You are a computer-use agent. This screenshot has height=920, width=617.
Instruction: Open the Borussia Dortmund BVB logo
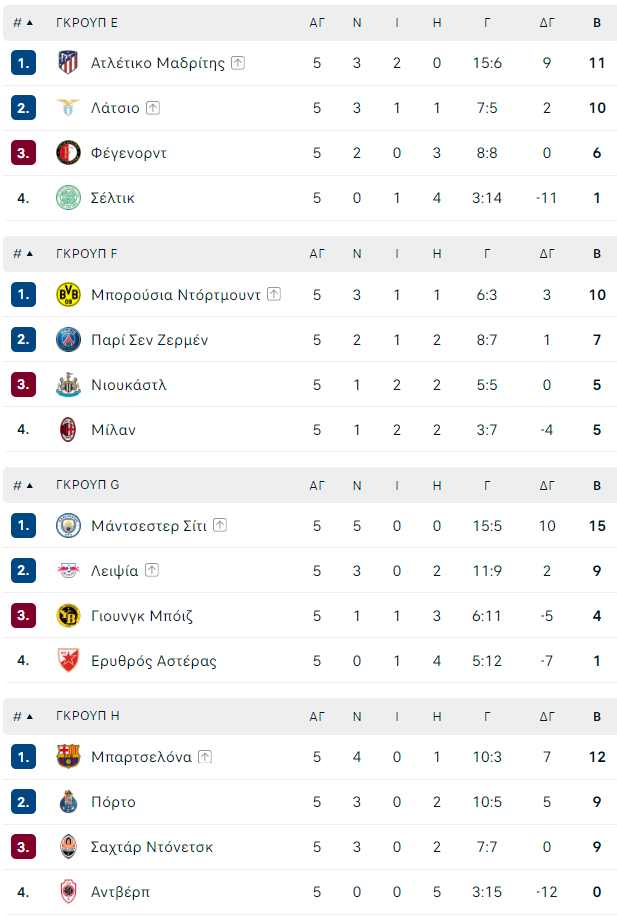click(68, 295)
